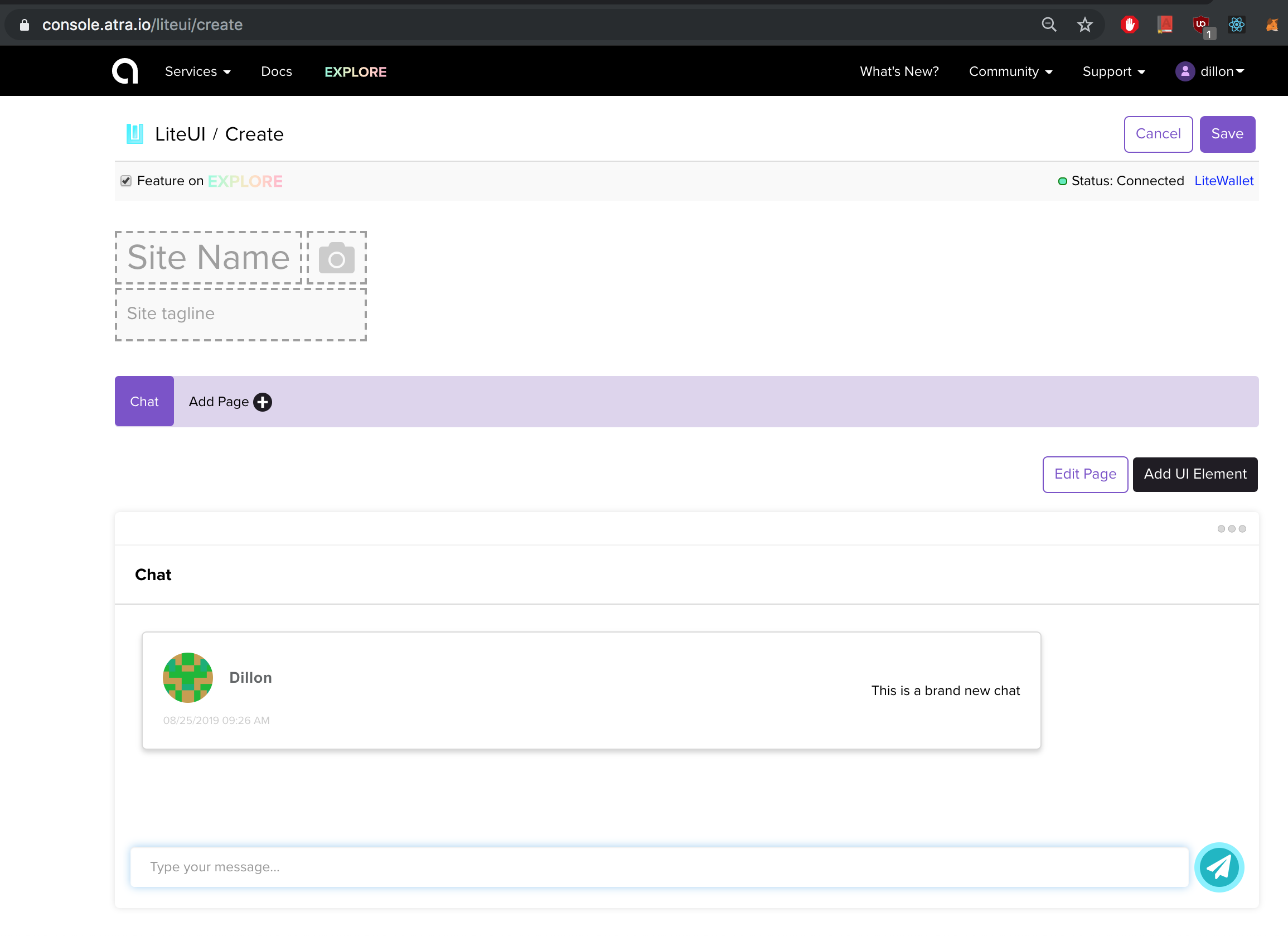Click the plus icon beside Add Page
This screenshot has width=1288, height=936.
pyautogui.click(x=263, y=402)
